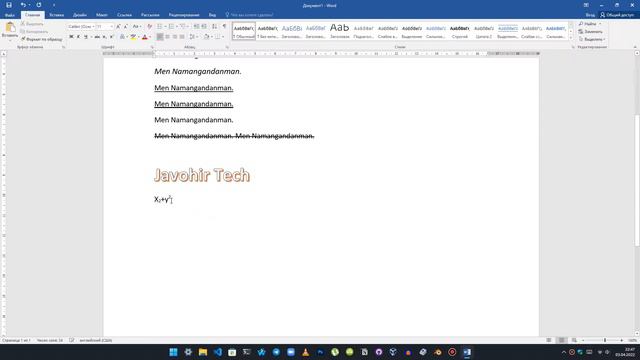640x360 pixels.
Task: Click Format Painter (Формат по образцу)
Action: [42, 39]
